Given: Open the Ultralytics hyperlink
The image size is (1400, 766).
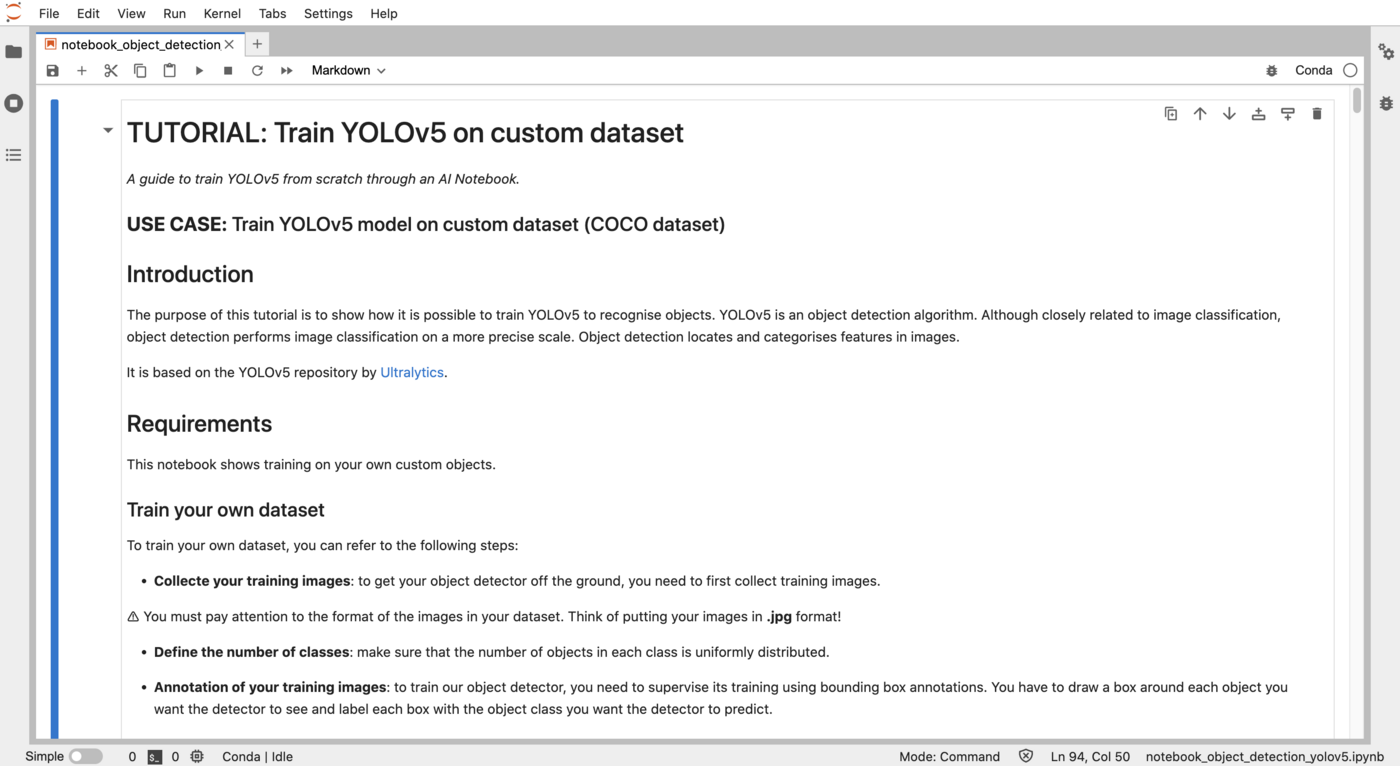Looking at the screenshot, I should coord(412,372).
